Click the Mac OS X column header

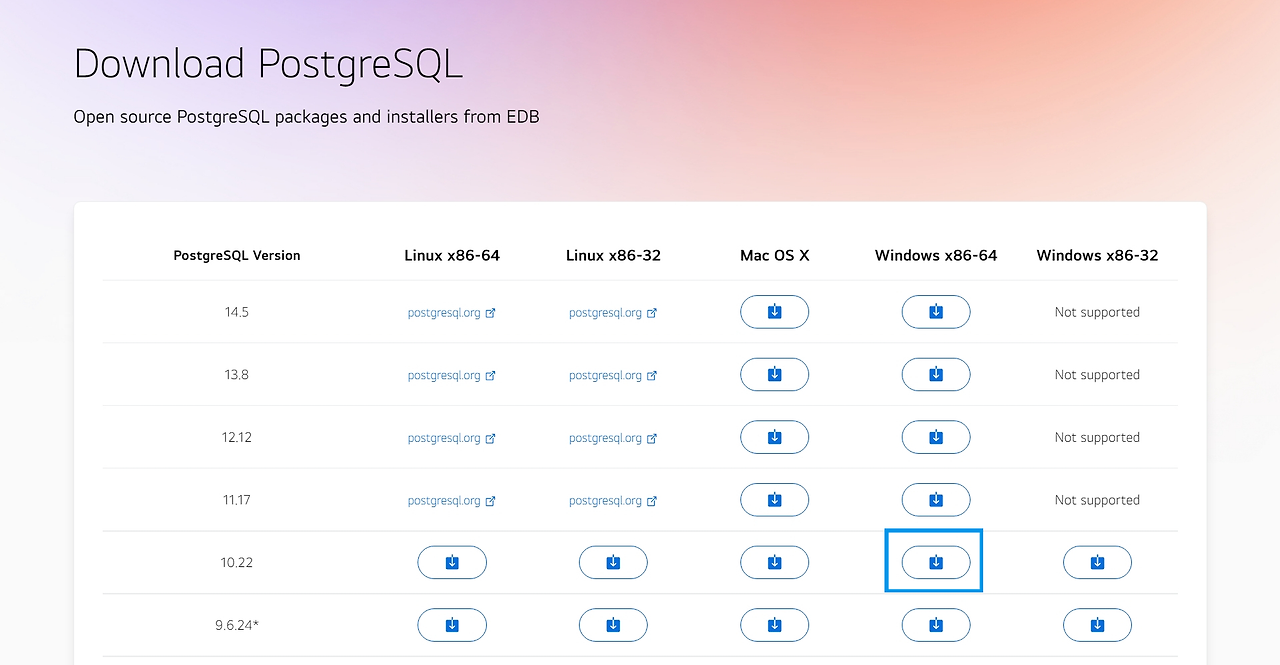click(775, 255)
